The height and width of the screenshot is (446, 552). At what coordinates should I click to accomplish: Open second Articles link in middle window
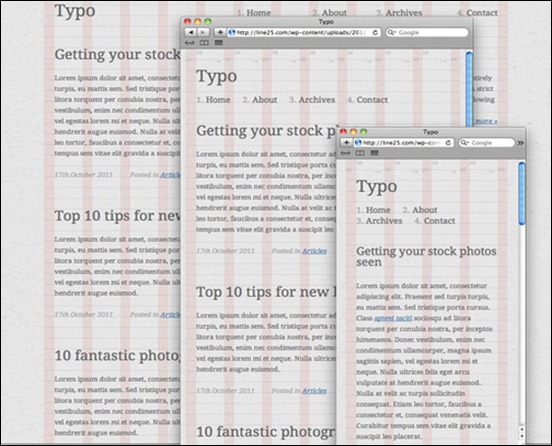point(314,391)
